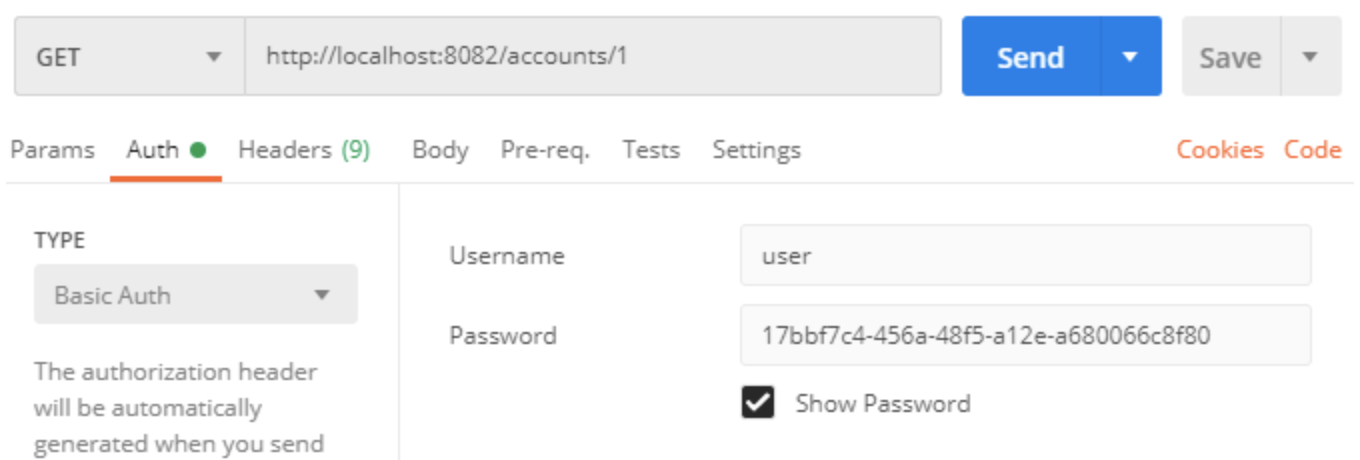
Task: Expand the Send button dropdown arrow
Action: point(1130,57)
